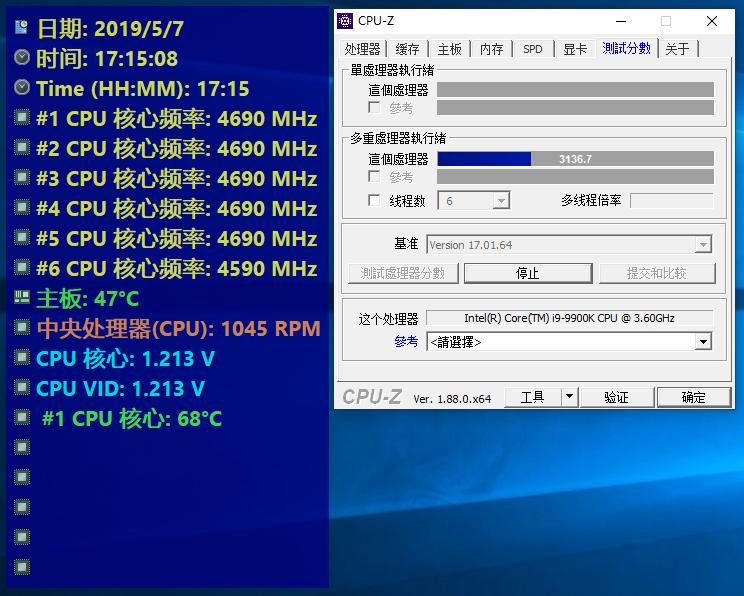Viewport: 744px width, 596px height.
Task: Click the chip icon beside CPU VID
Action: [22, 387]
